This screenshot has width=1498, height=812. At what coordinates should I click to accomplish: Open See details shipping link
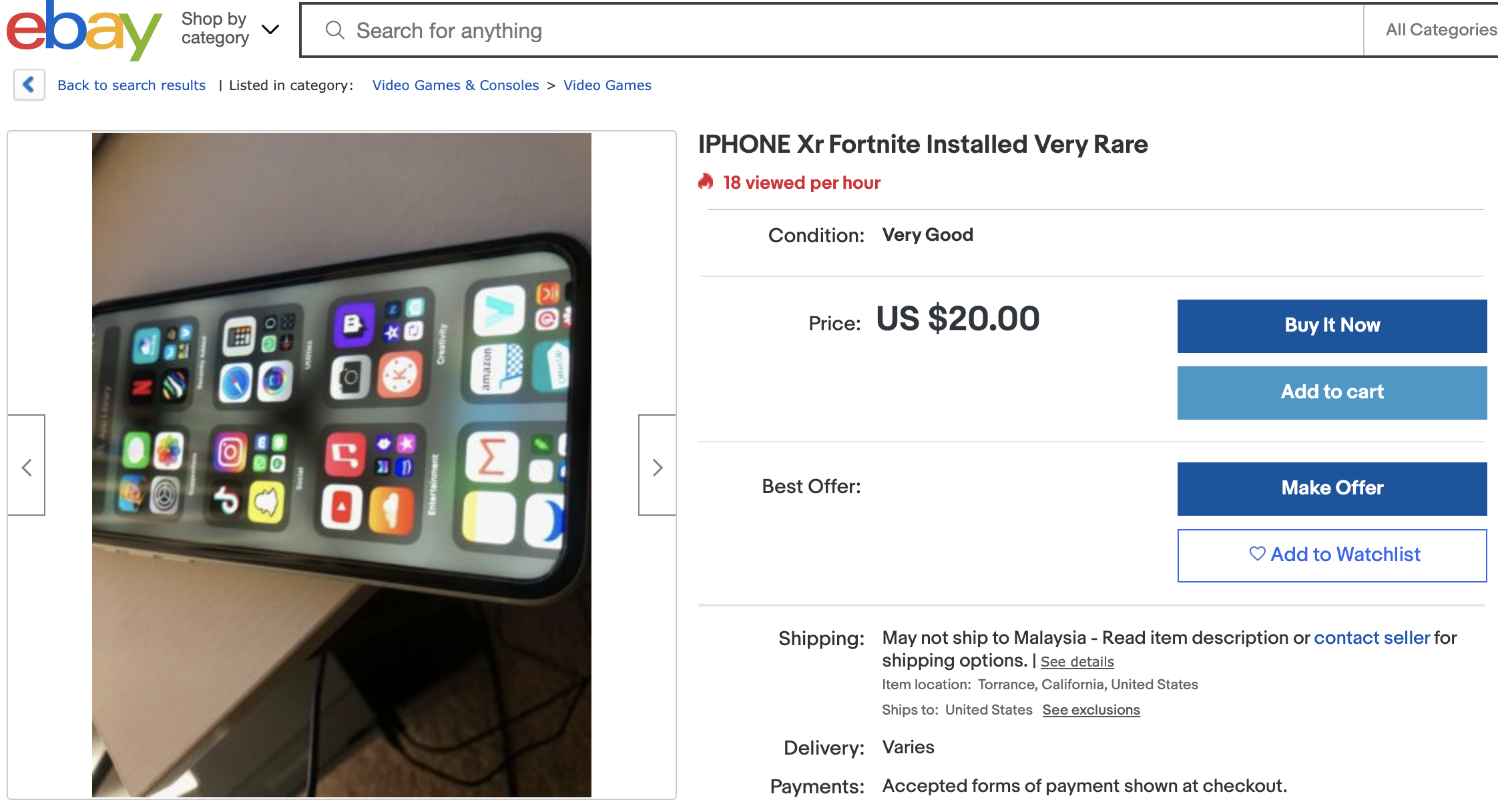pos(1077,662)
